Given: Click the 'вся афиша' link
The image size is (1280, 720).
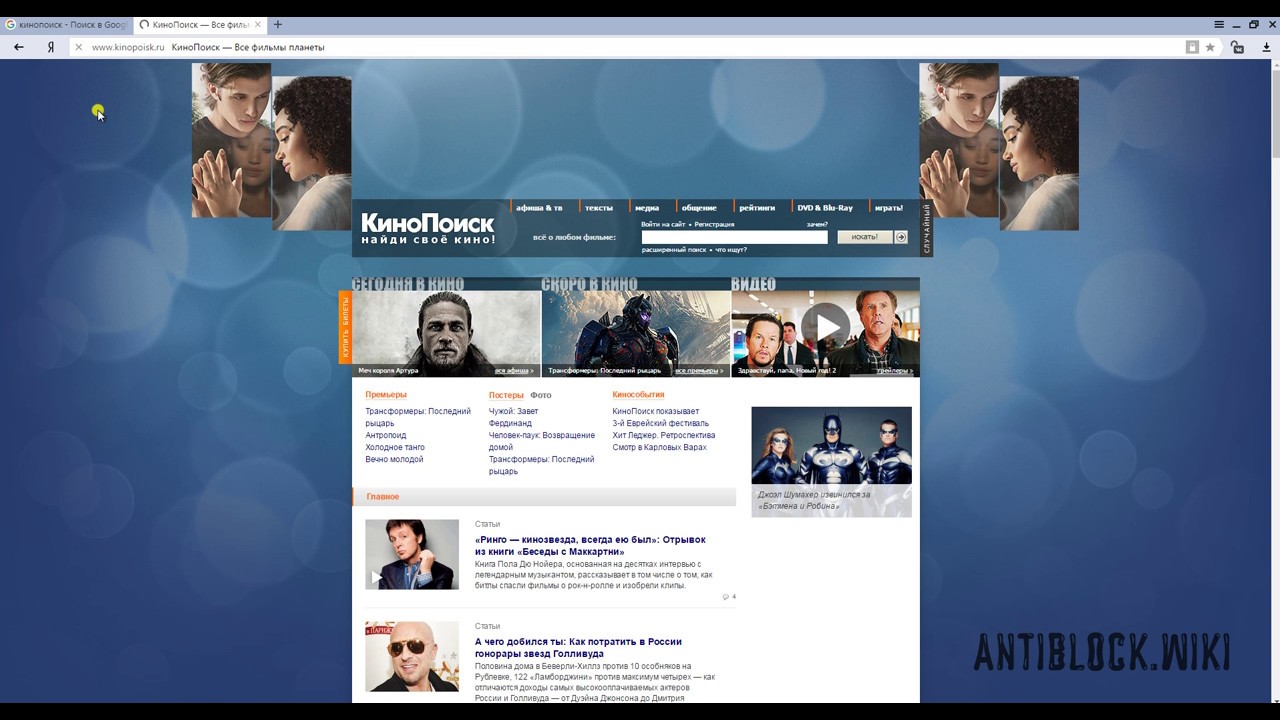Looking at the screenshot, I should pyautogui.click(x=514, y=371).
